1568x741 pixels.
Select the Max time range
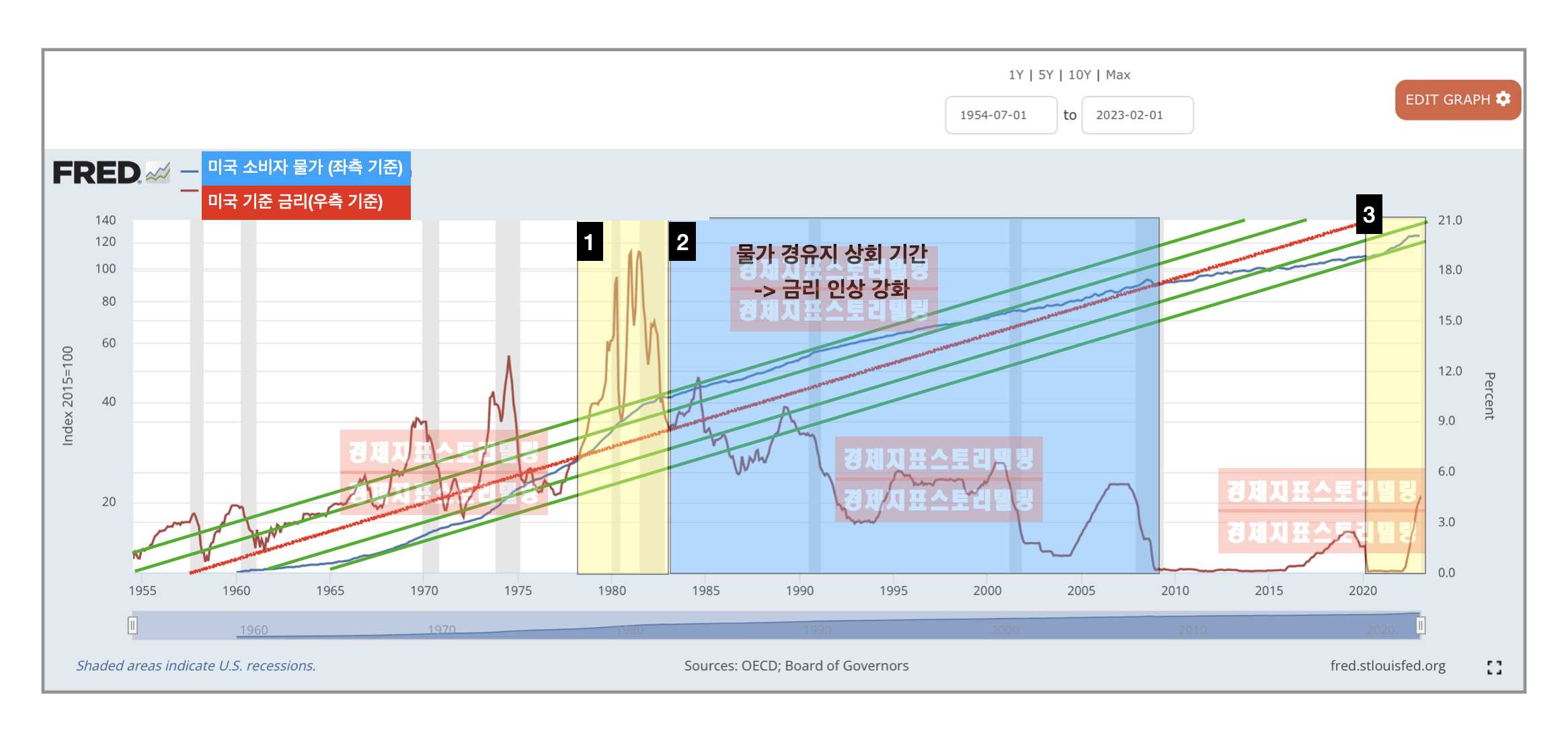(x=1118, y=75)
